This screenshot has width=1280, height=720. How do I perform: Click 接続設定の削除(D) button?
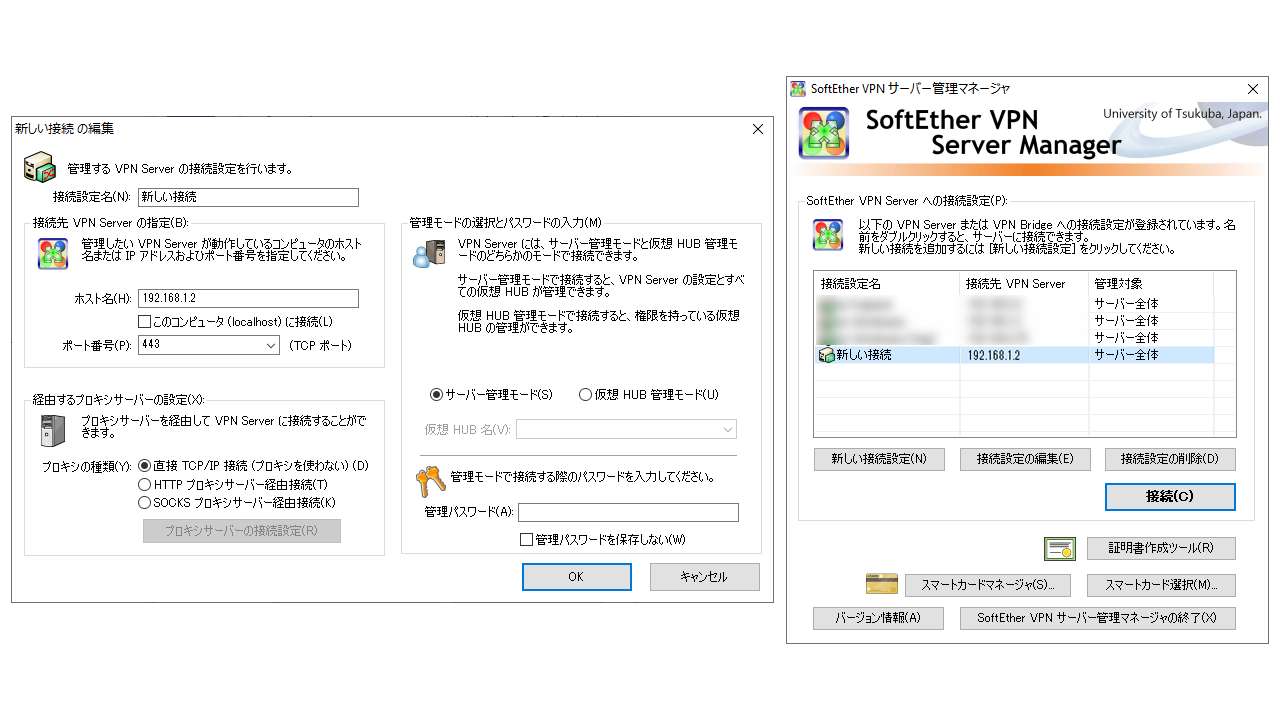pyautogui.click(x=1170, y=460)
